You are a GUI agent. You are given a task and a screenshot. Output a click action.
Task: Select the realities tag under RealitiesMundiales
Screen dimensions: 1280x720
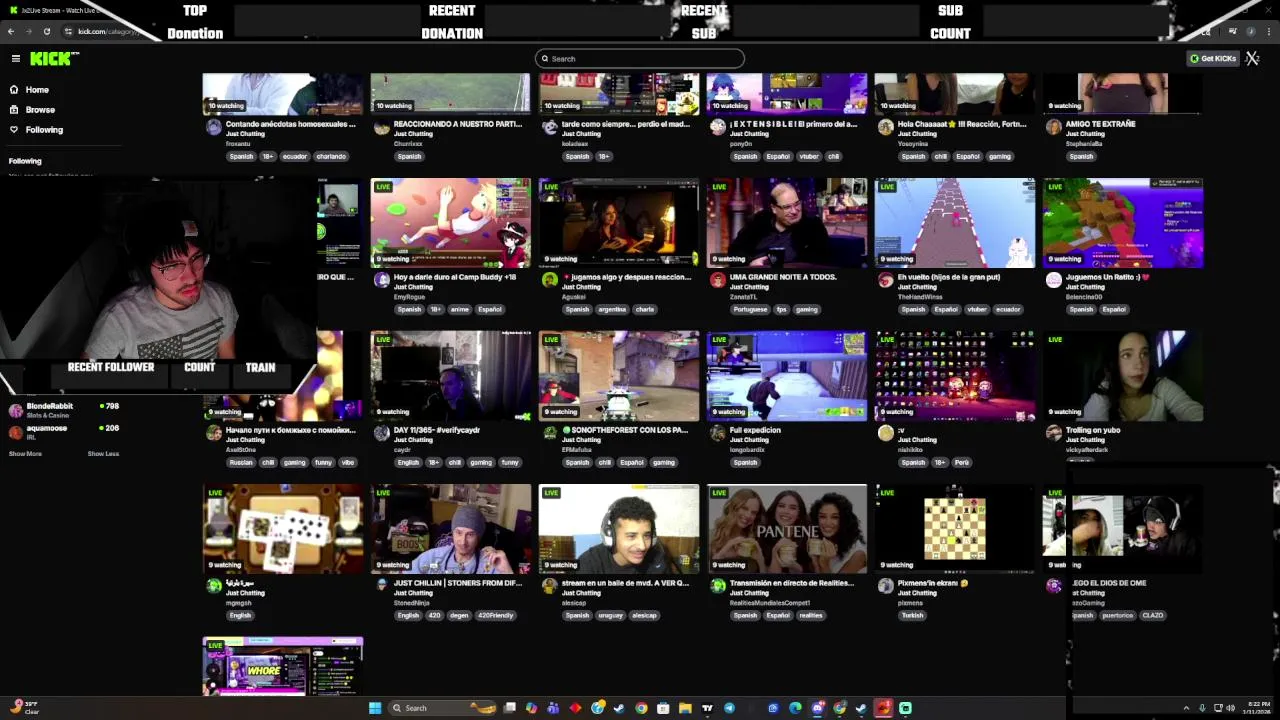coord(811,616)
